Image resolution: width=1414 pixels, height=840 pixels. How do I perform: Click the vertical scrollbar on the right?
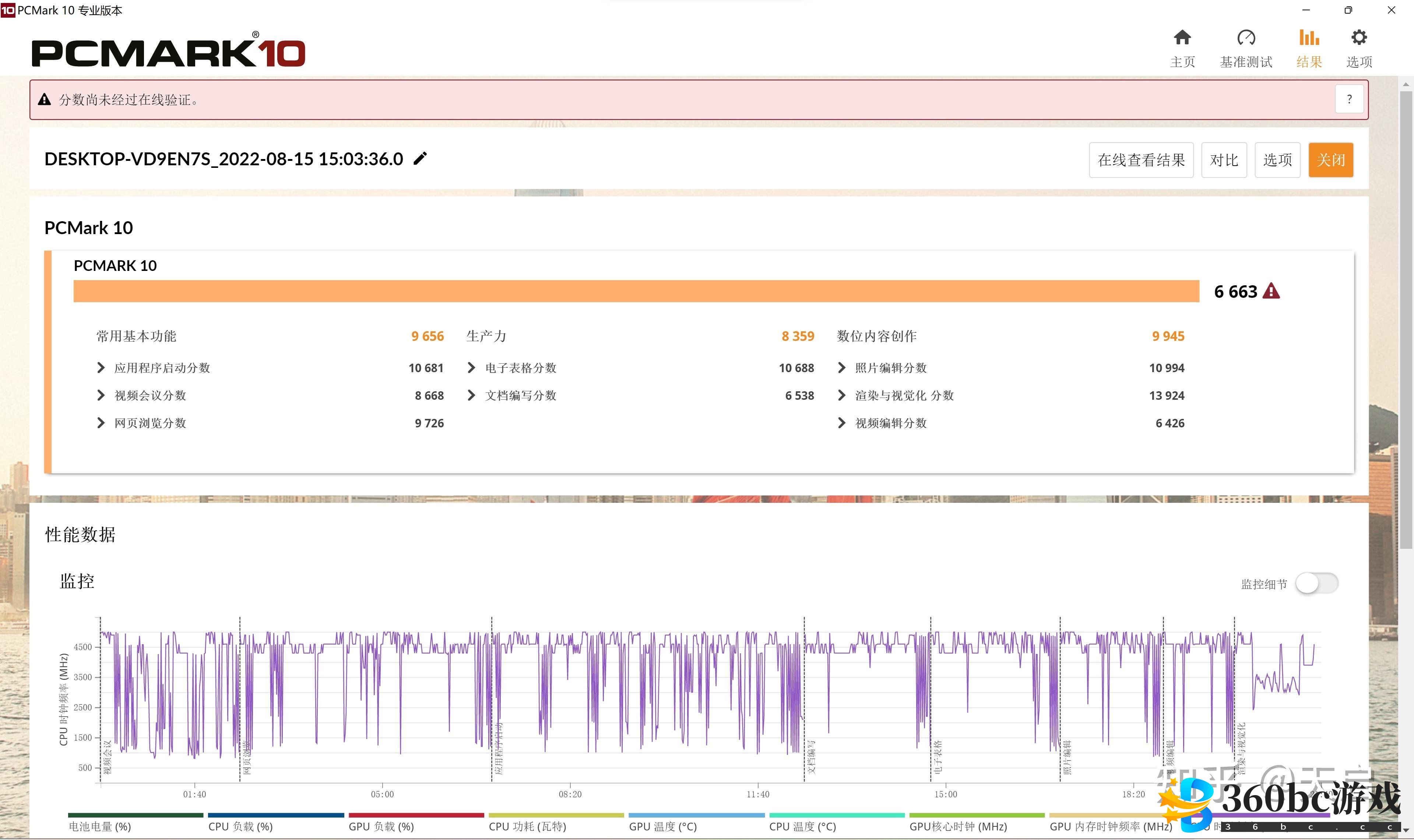(1406, 317)
